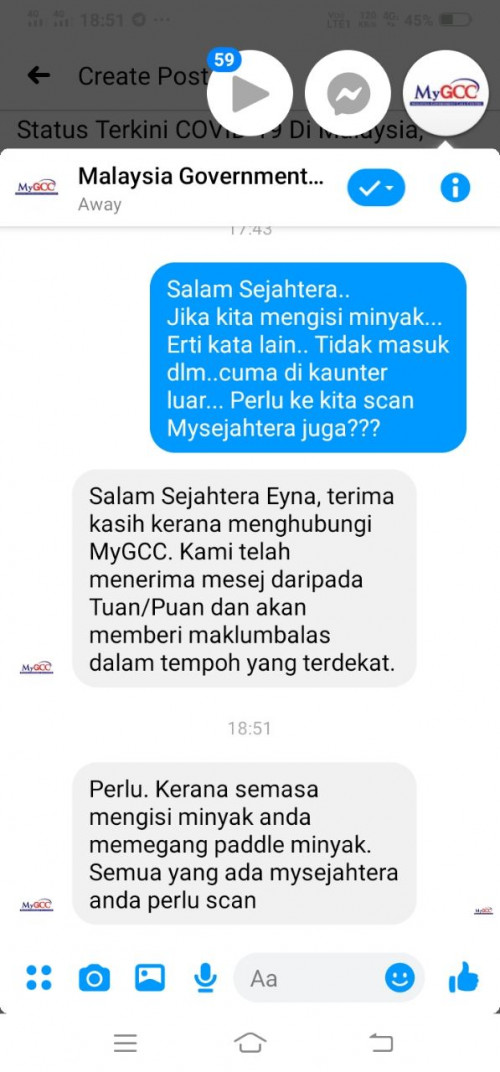The width and height of the screenshot is (500, 1072).
Task: Start voice recording with microphone icon
Action: pos(203,978)
